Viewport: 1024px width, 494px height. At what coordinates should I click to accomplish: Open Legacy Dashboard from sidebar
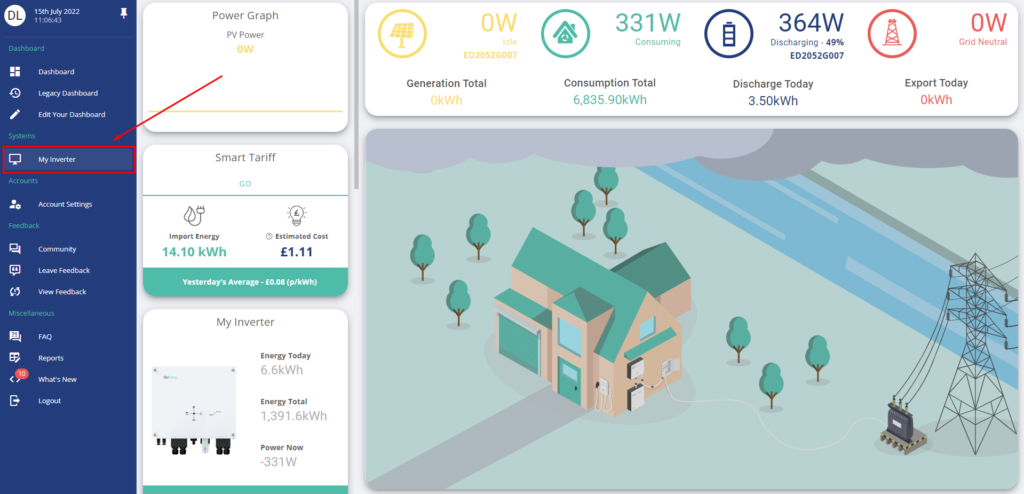click(x=67, y=93)
